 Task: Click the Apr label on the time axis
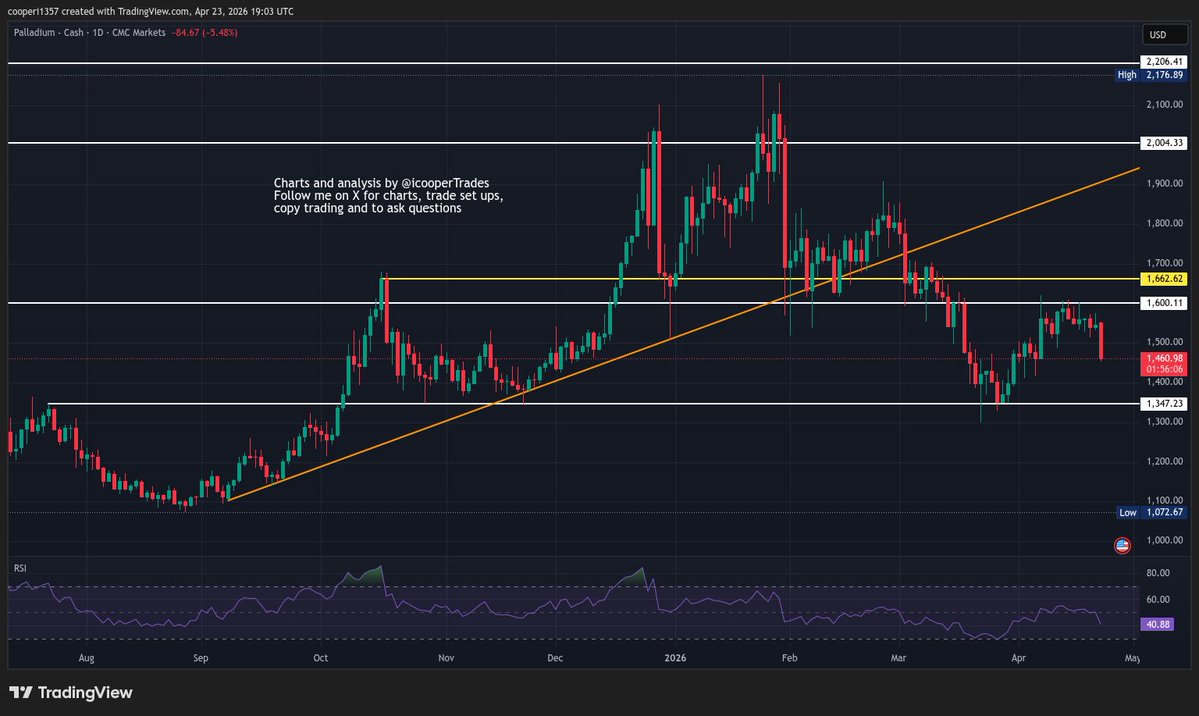pos(1018,658)
